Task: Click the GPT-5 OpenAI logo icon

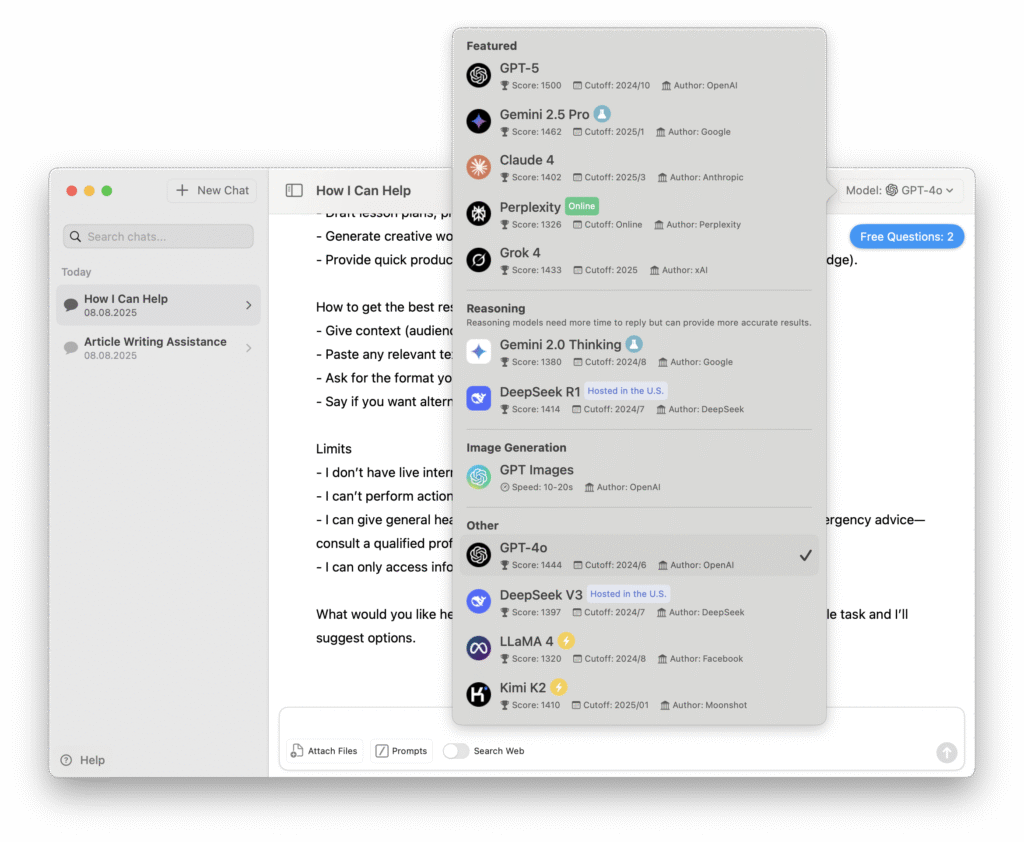Action: pyautogui.click(x=478, y=75)
